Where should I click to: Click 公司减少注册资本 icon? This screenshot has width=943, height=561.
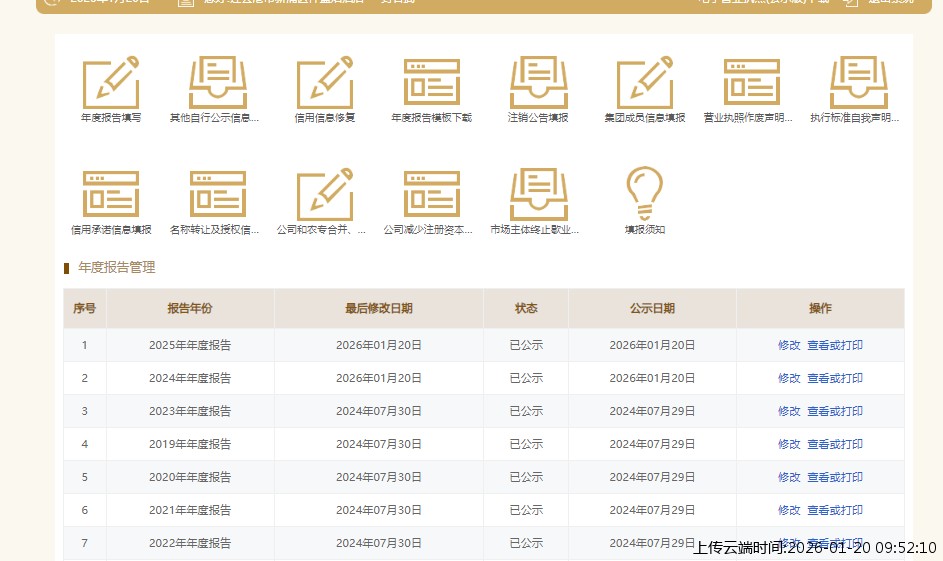coord(431,195)
